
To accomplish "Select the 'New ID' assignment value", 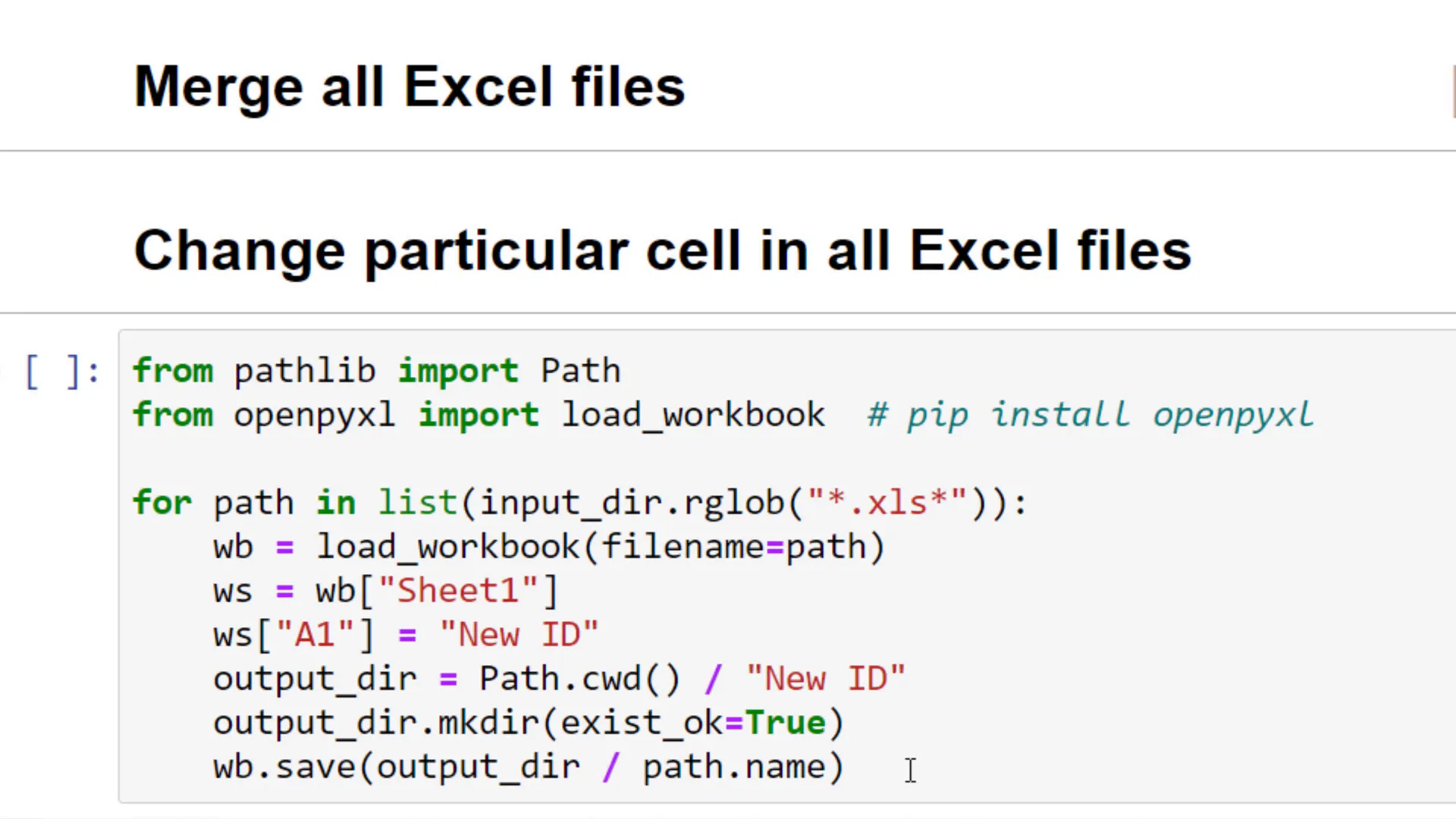I will click(x=518, y=634).
